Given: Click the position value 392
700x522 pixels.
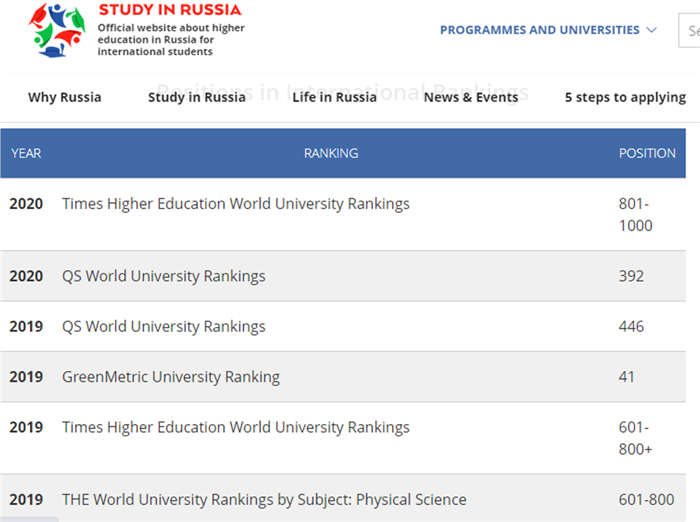Looking at the screenshot, I should pyautogui.click(x=631, y=276).
